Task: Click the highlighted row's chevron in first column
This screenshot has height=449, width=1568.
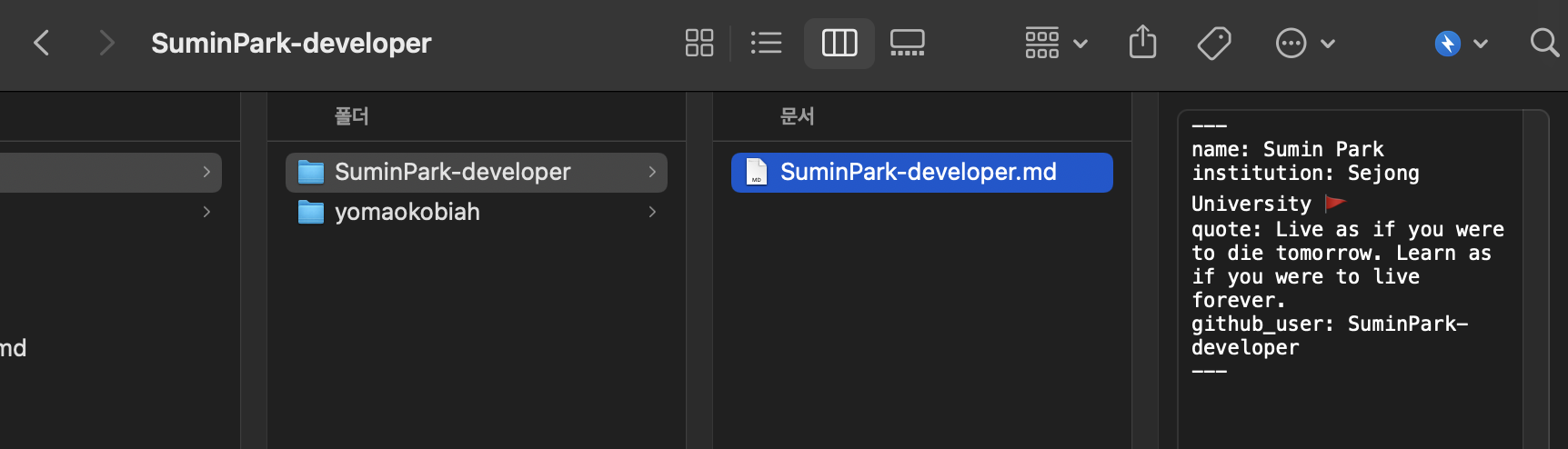Action: [206, 172]
